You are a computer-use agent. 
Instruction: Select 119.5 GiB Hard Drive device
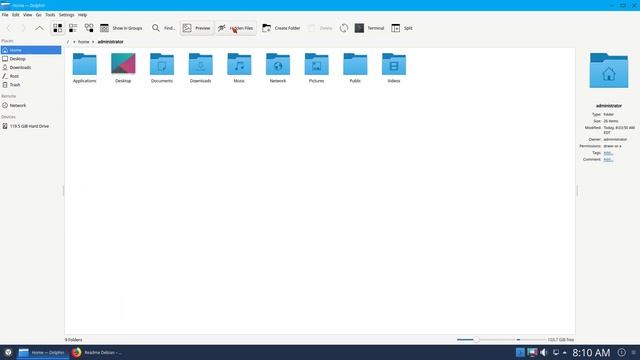coord(31,126)
